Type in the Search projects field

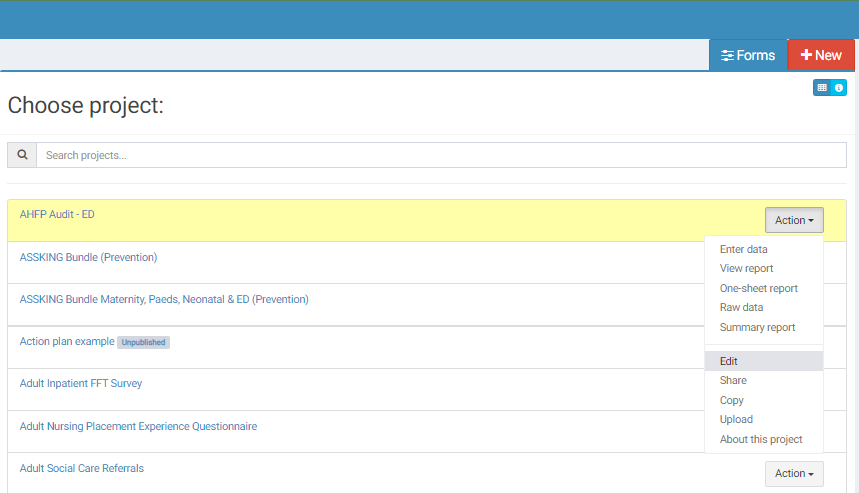pos(440,155)
